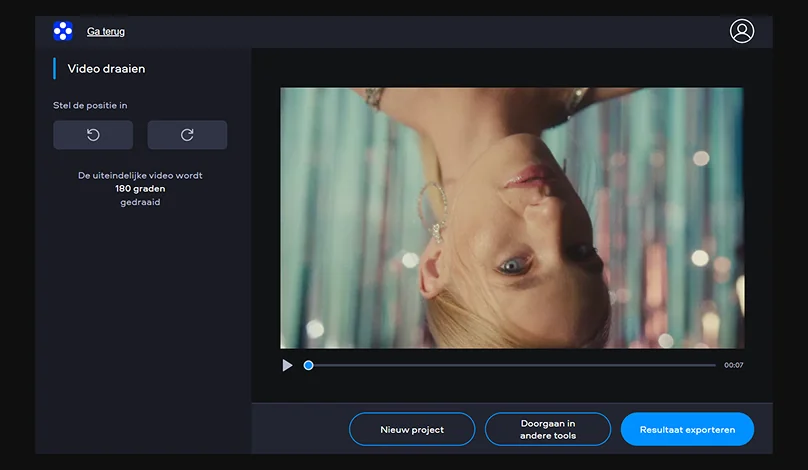Click the end of the progress track
Image resolution: width=808 pixels, height=470 pixels.
tap(713, 366)
